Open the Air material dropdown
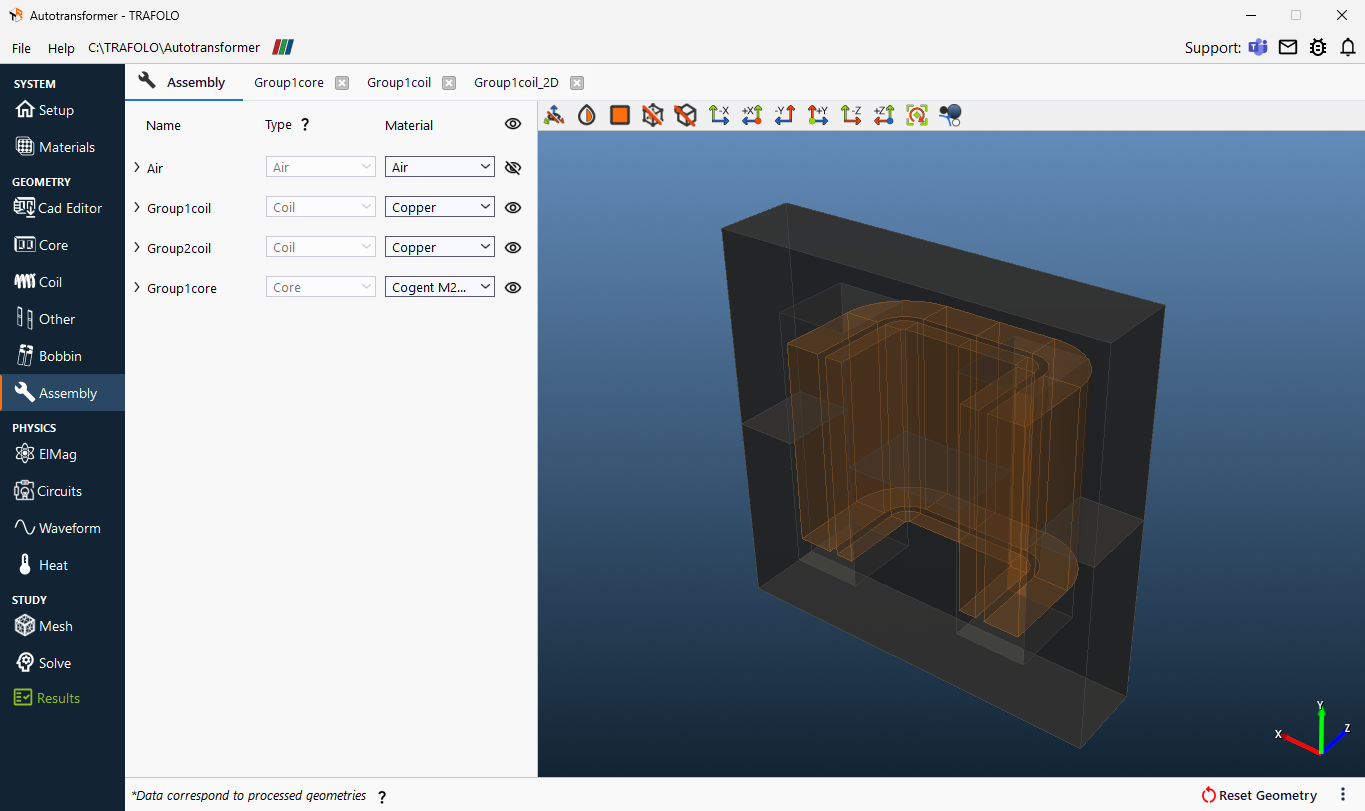The image size is (1365, 811). (x=440, y=167)
